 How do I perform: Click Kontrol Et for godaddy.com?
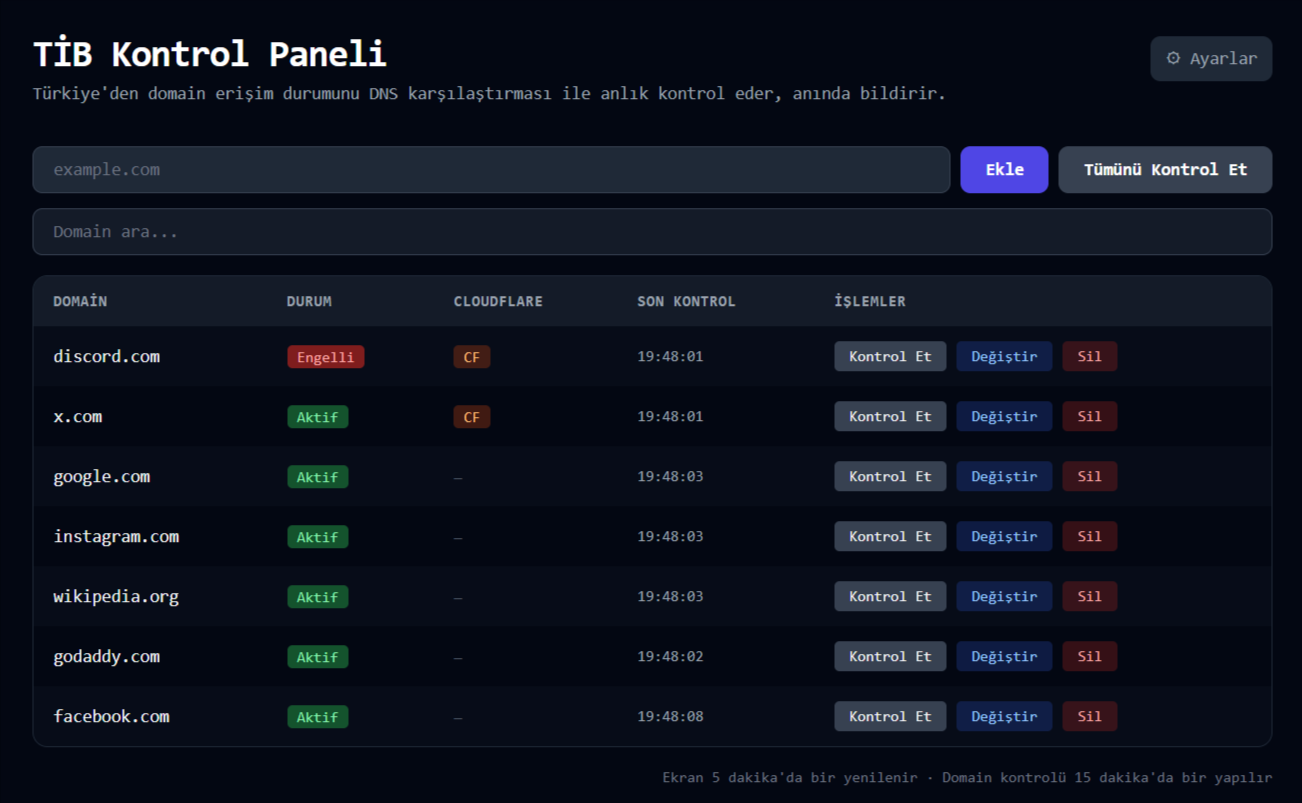point(890,657)
